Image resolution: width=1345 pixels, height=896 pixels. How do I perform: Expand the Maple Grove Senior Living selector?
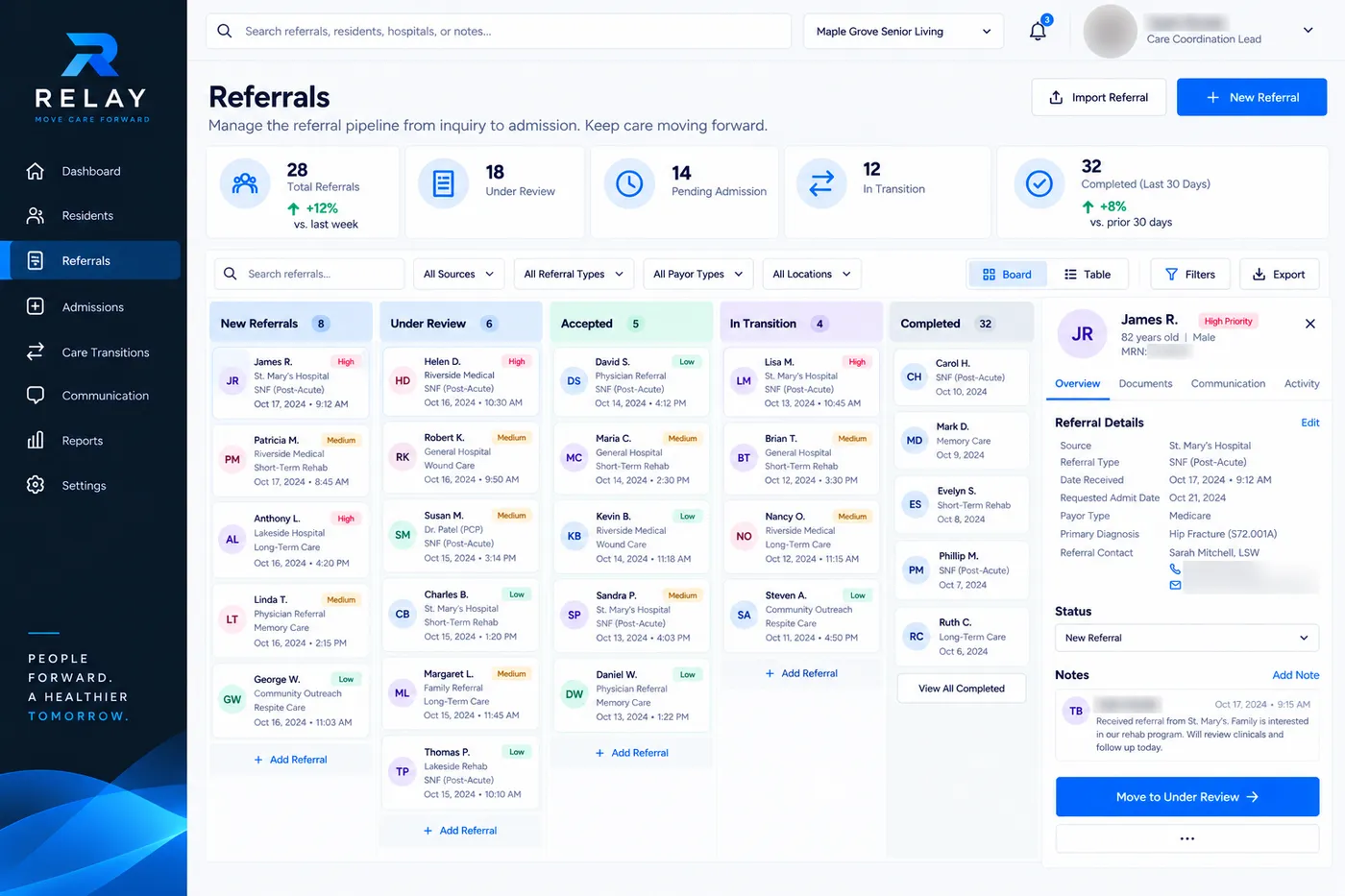903,32
